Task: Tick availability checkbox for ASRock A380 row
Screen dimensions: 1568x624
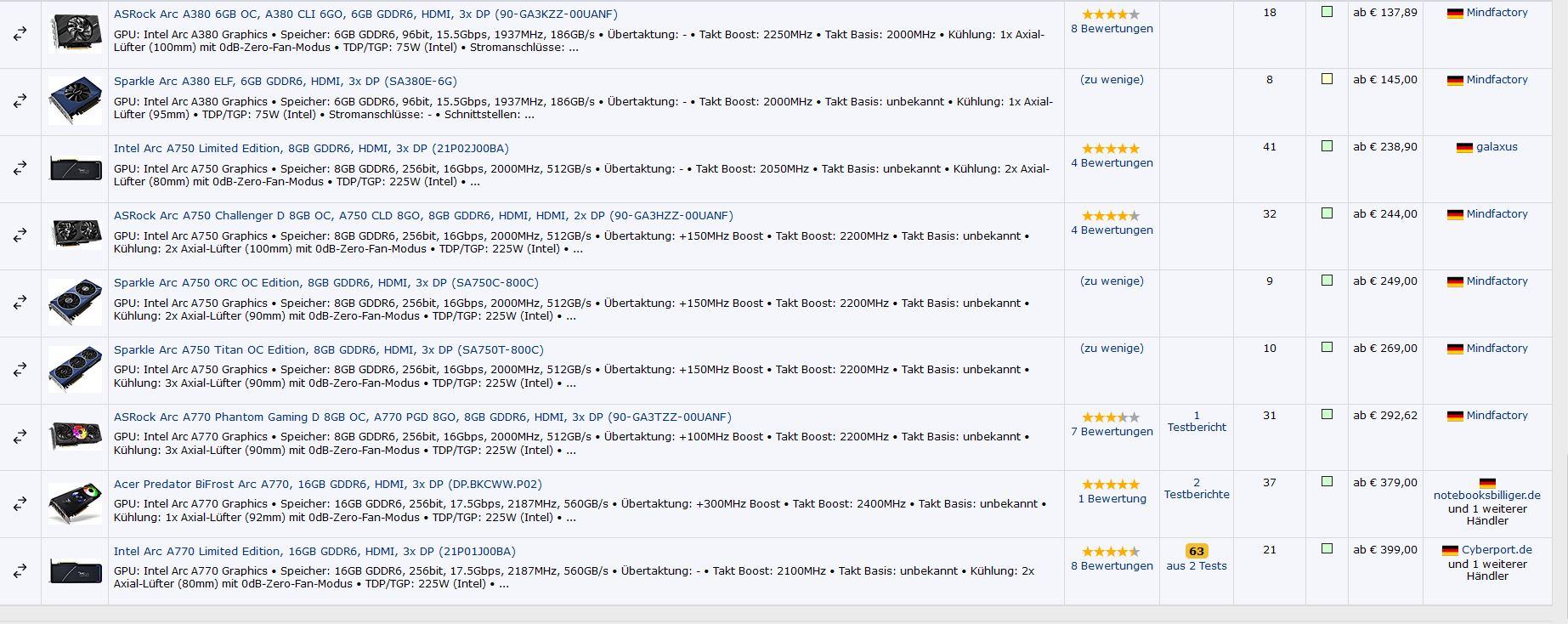Action: (x=1327, y=12)
